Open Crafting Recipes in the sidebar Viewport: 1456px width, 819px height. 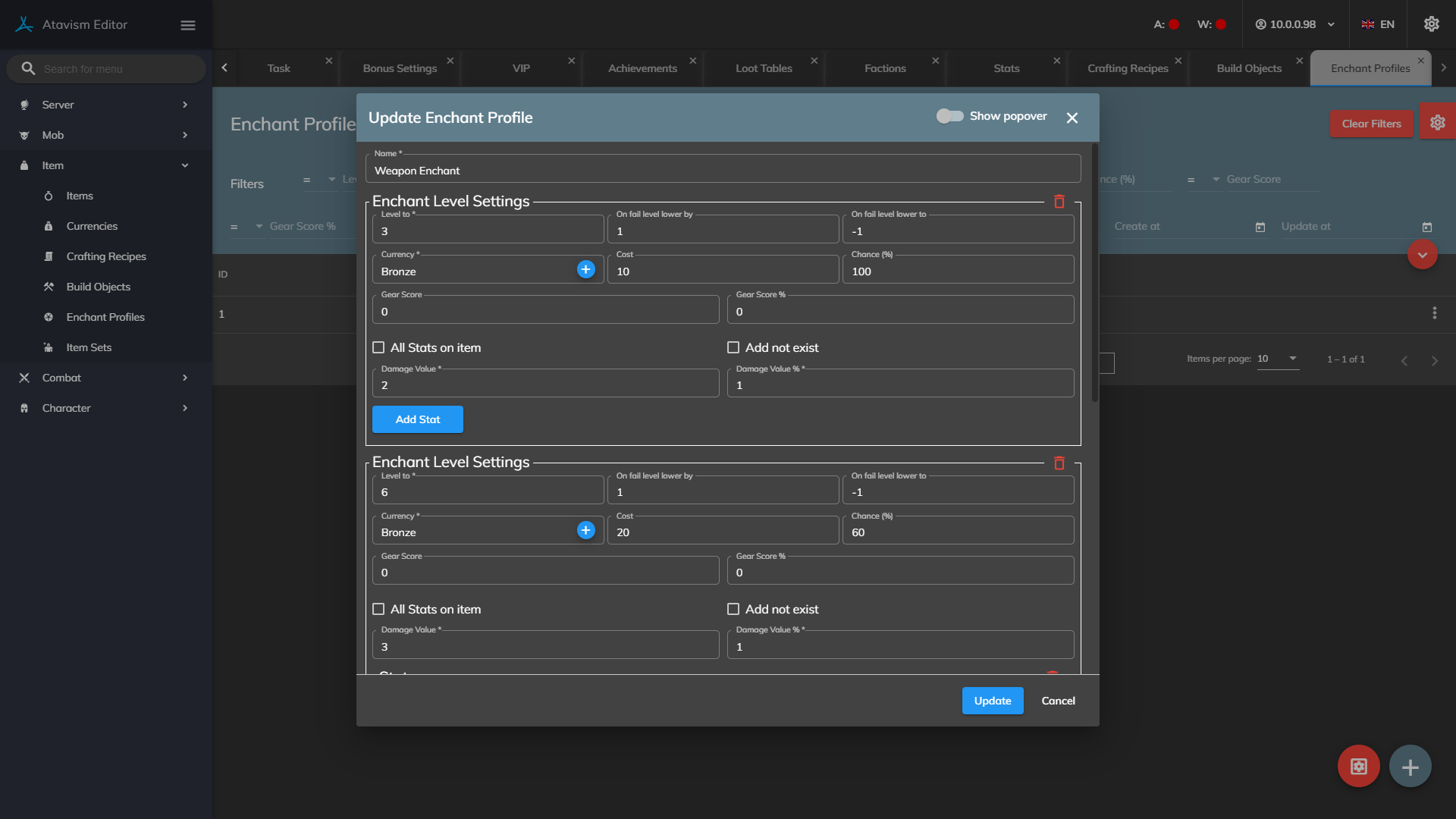click(106, 256)
